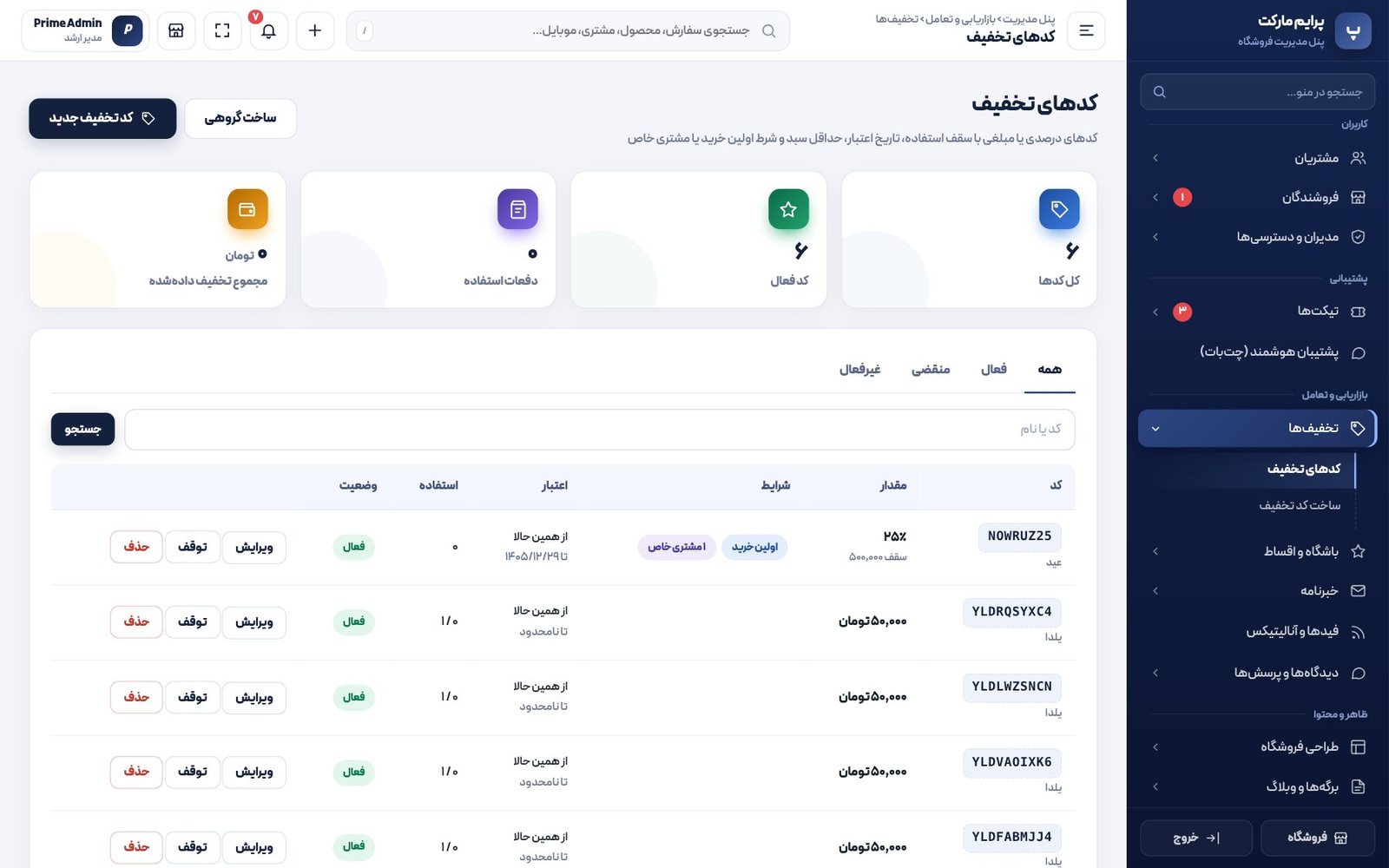
Task: Click the مشتری خاص condition tag
Action: tap(676, 547)
